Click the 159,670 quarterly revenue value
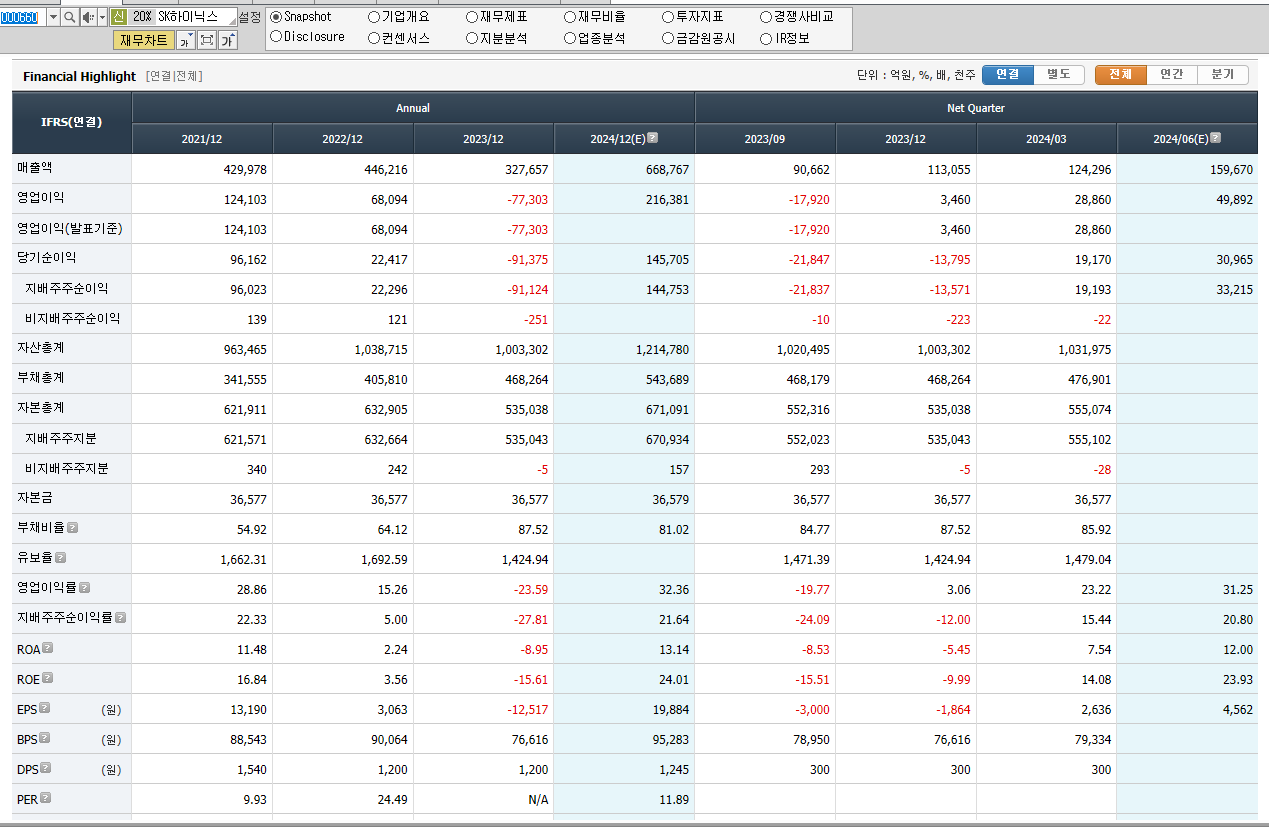This screenshot has height=827, width=1269. (x=1230, y=170)
